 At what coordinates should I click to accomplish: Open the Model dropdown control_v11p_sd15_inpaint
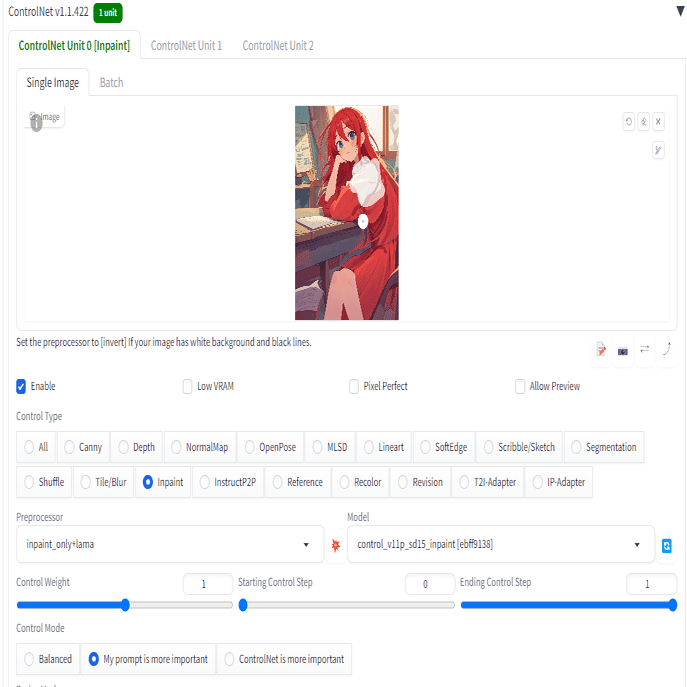point(501,545)
